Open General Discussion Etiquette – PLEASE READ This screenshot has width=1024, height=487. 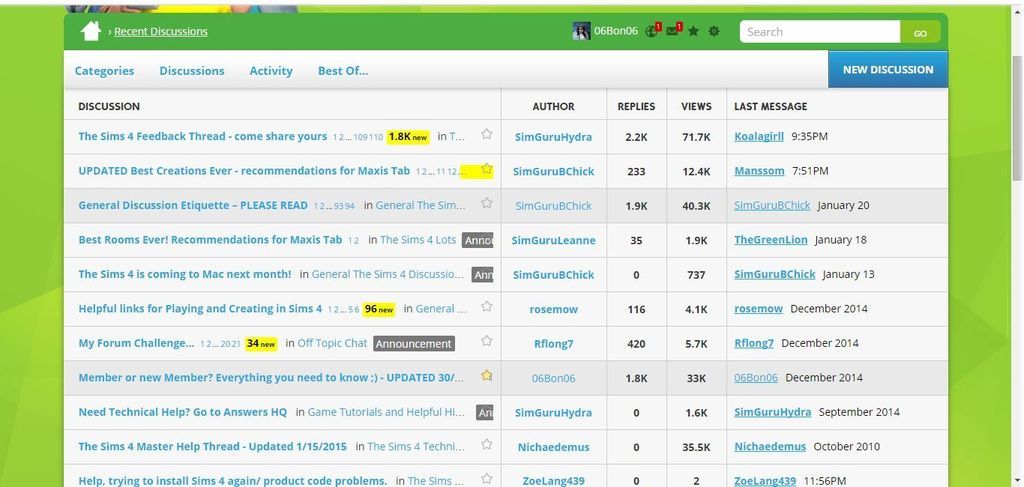[x=193, y=205]
